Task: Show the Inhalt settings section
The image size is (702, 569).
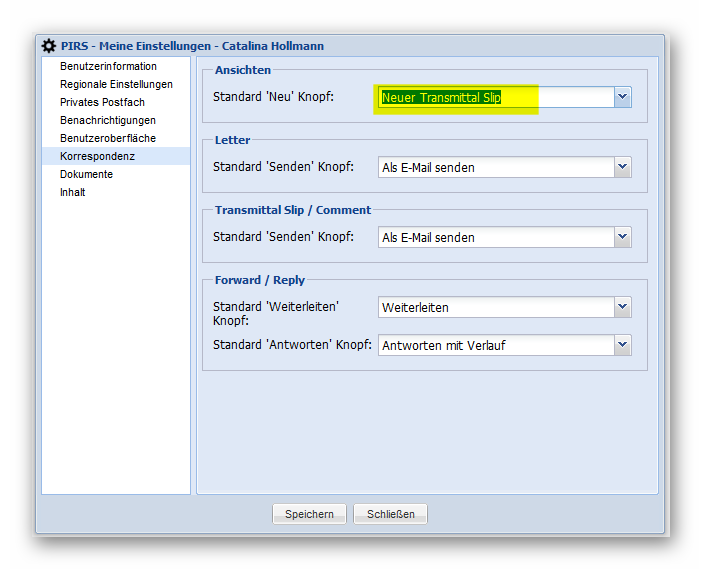Action: tap(72, 192)
